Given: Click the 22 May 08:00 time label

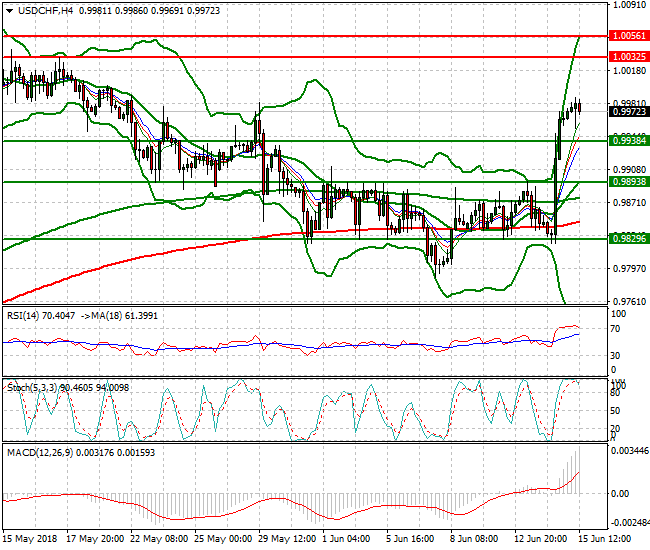Looking at the screenshot, I should (x=159, y=539).
